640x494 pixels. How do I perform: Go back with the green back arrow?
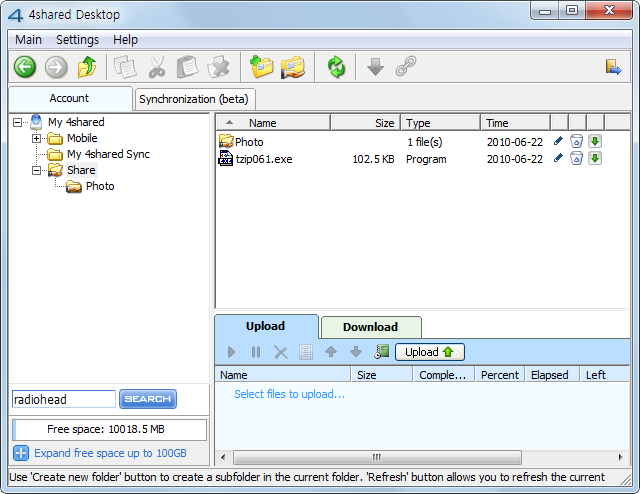tap(25, 67)
